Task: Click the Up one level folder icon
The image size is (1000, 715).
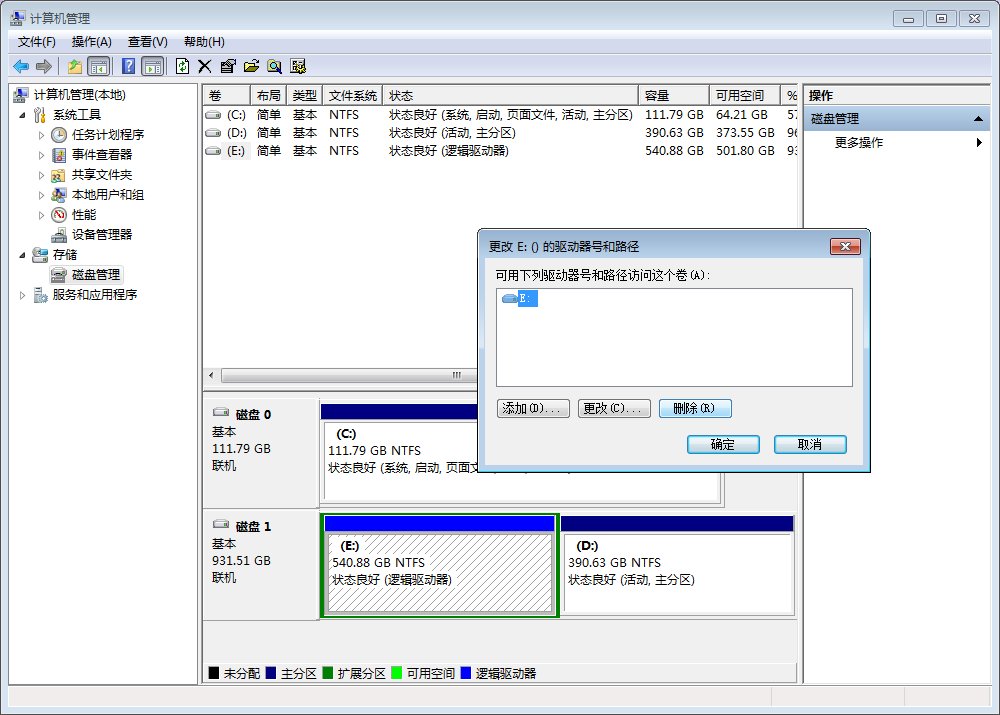Action: (75, 66)
